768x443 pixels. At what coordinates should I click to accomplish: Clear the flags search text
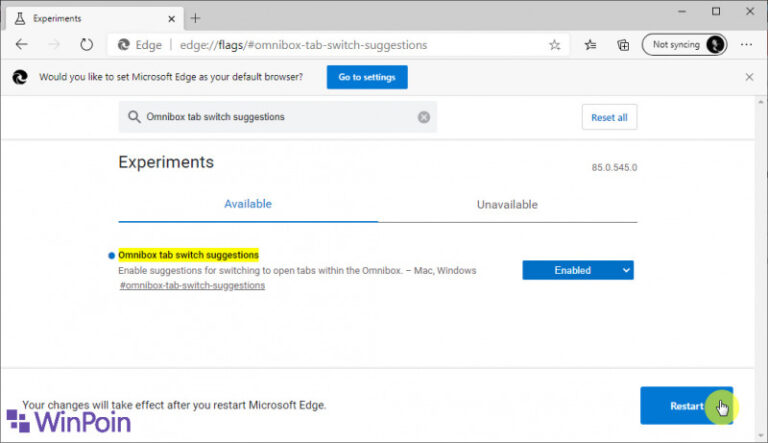(424, 117)
